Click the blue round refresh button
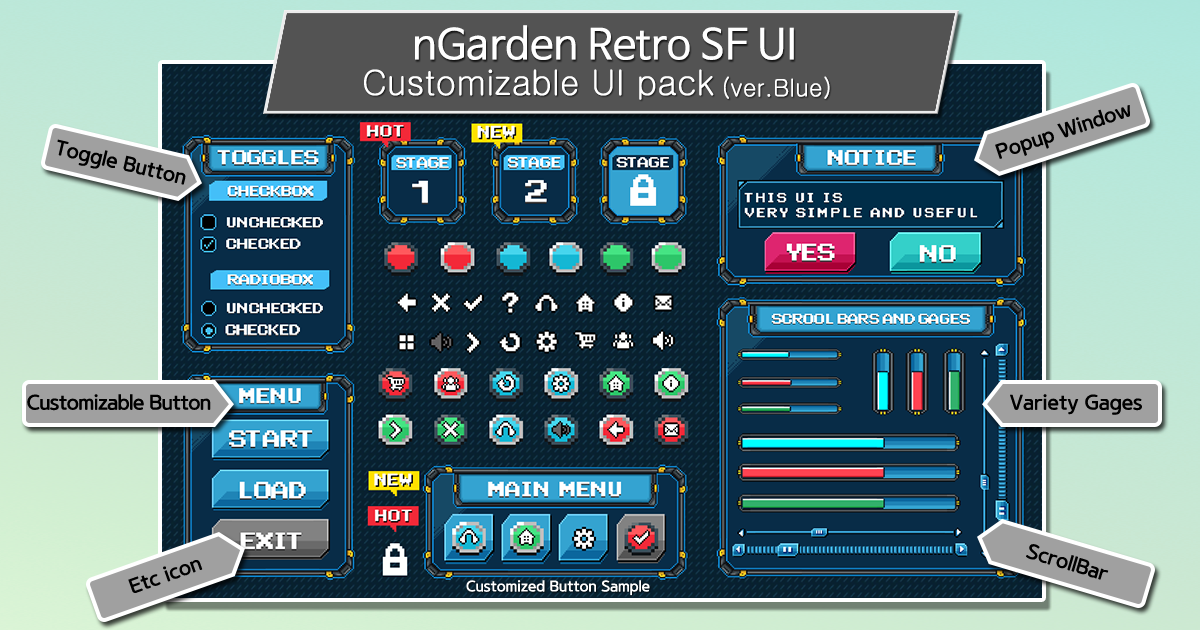The width and height of the screenshot is (1200, 630). [x=505, y=382]
